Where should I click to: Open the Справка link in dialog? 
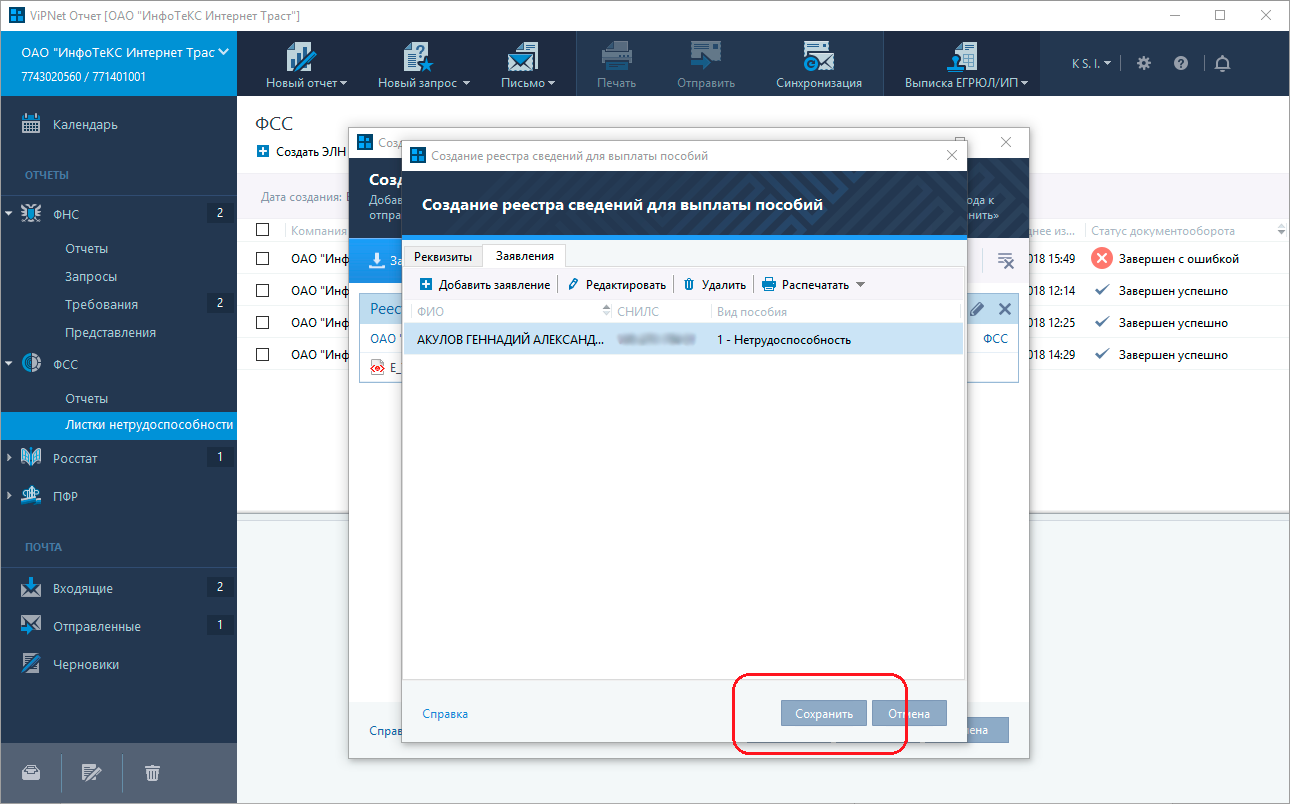click(x=445, y=714)
